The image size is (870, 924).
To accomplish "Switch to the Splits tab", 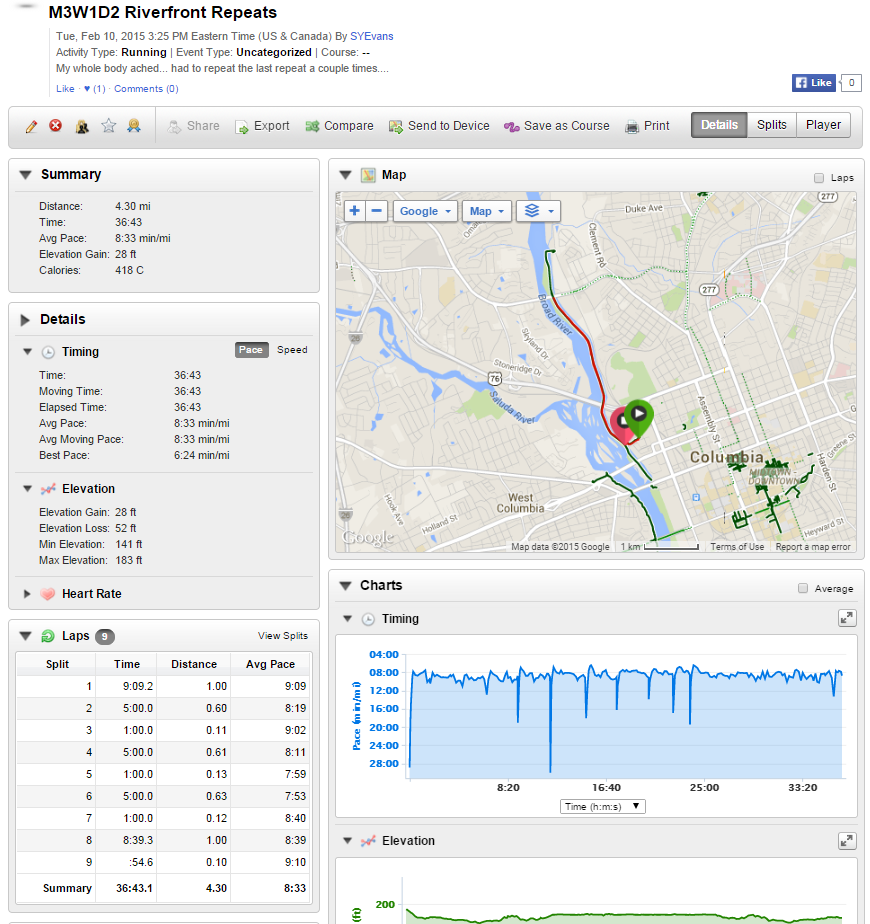I will coord(771,125).
